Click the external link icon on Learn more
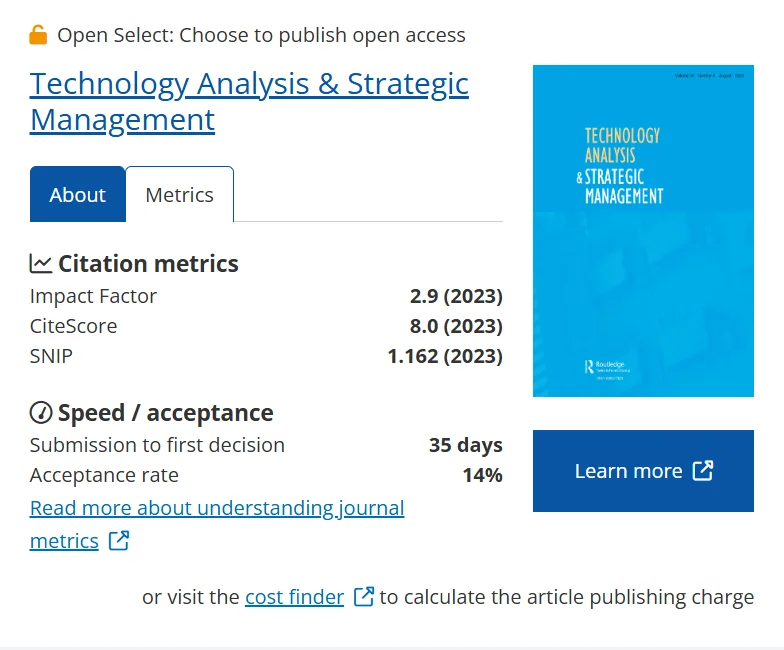 coord(702,470)
